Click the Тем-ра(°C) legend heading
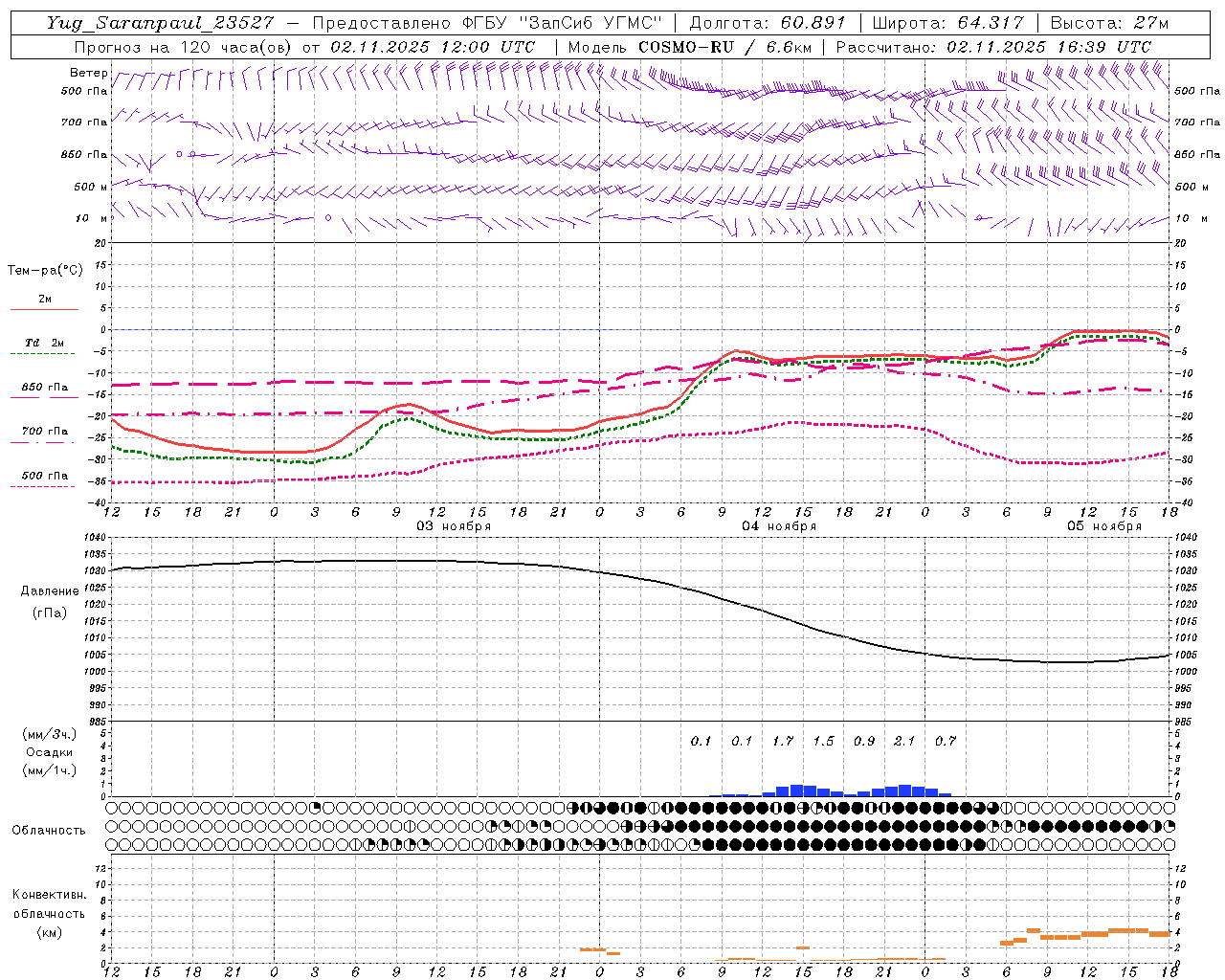Screen dimensions: 1225x980 [x=45, y=271]
